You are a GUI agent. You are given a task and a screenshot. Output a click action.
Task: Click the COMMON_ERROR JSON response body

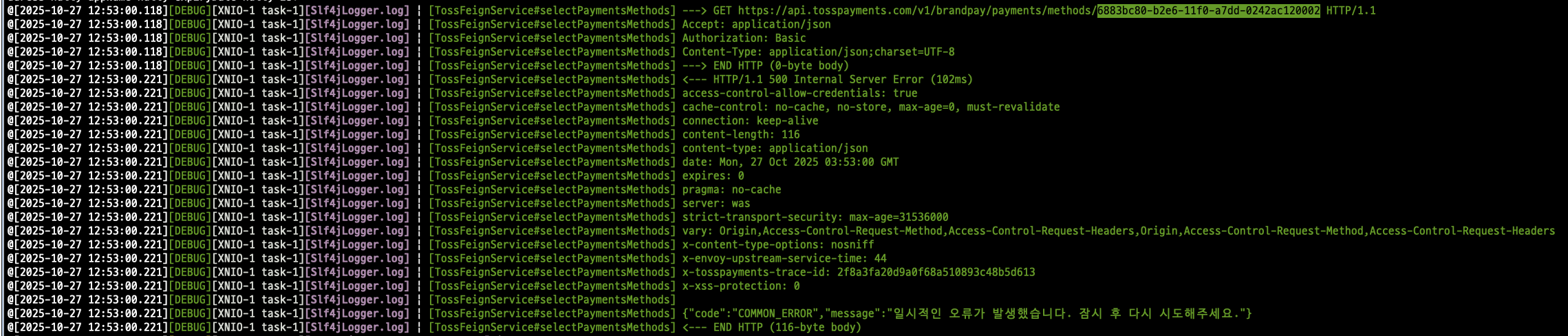click(x=967, y=313)
